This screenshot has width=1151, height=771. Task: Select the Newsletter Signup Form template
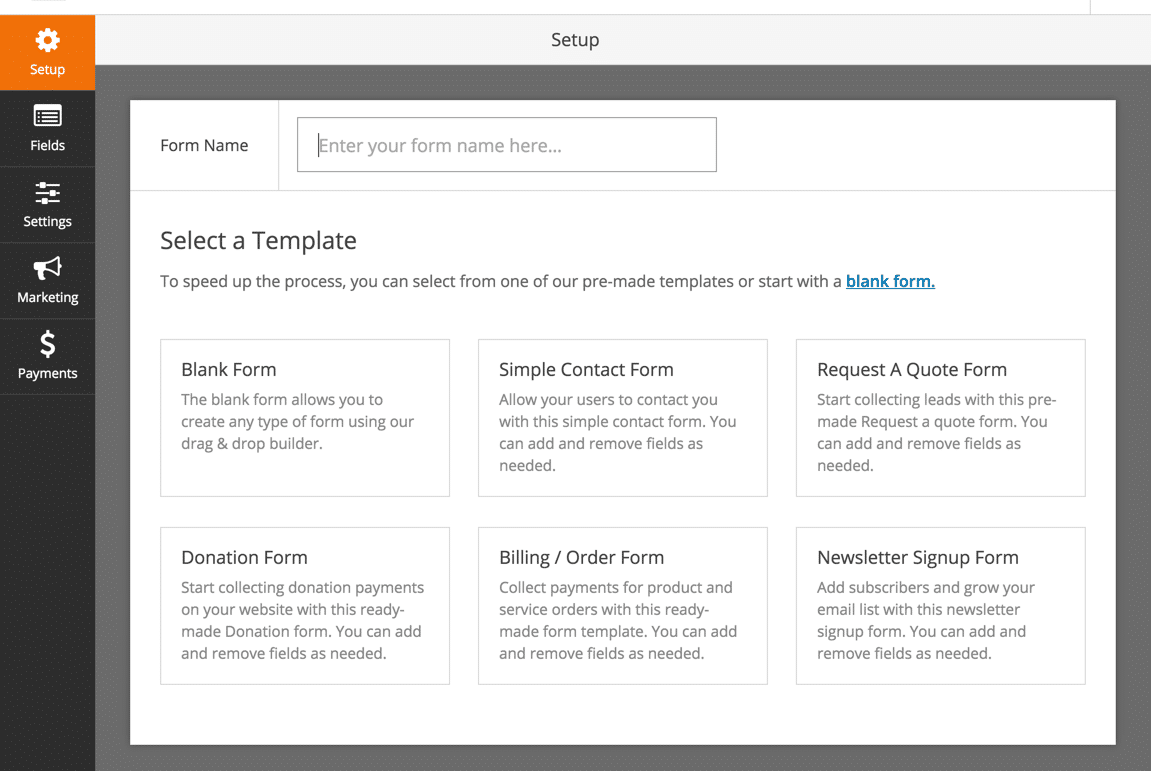[x=940, y=605]
